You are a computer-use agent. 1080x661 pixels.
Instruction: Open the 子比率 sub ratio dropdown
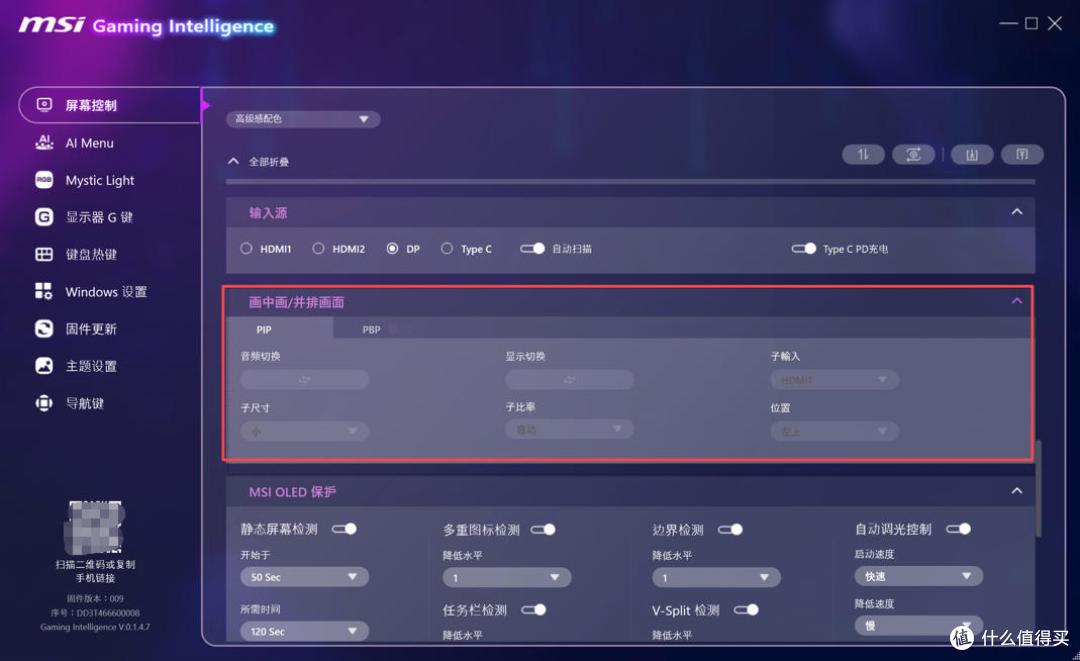570,430
